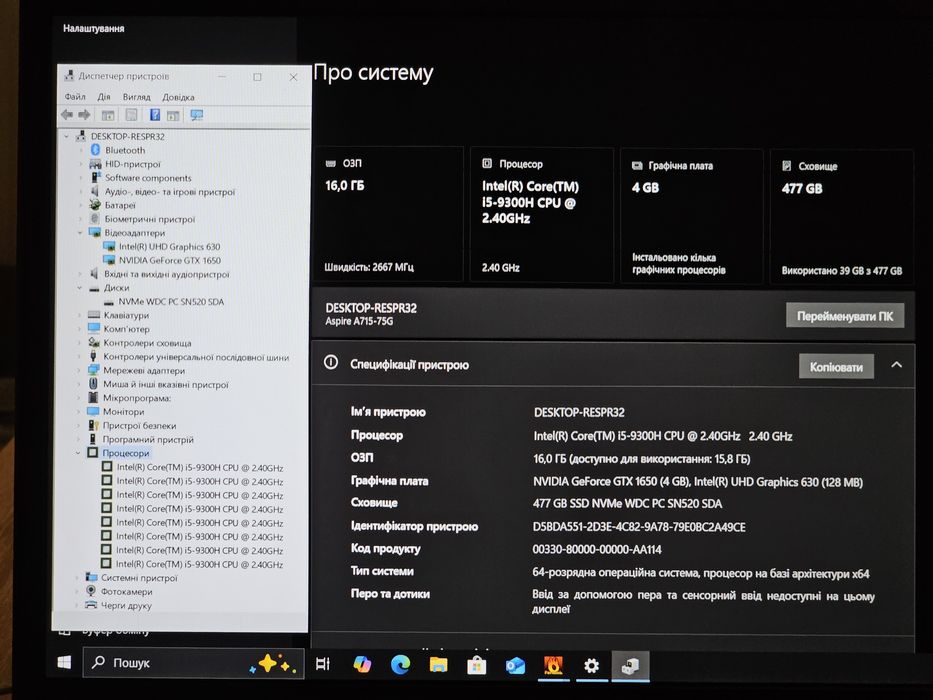The width and height of the screenshot is (933, 700).
Task: Open the Процесор summary card
Action: (x=541, y=215)
